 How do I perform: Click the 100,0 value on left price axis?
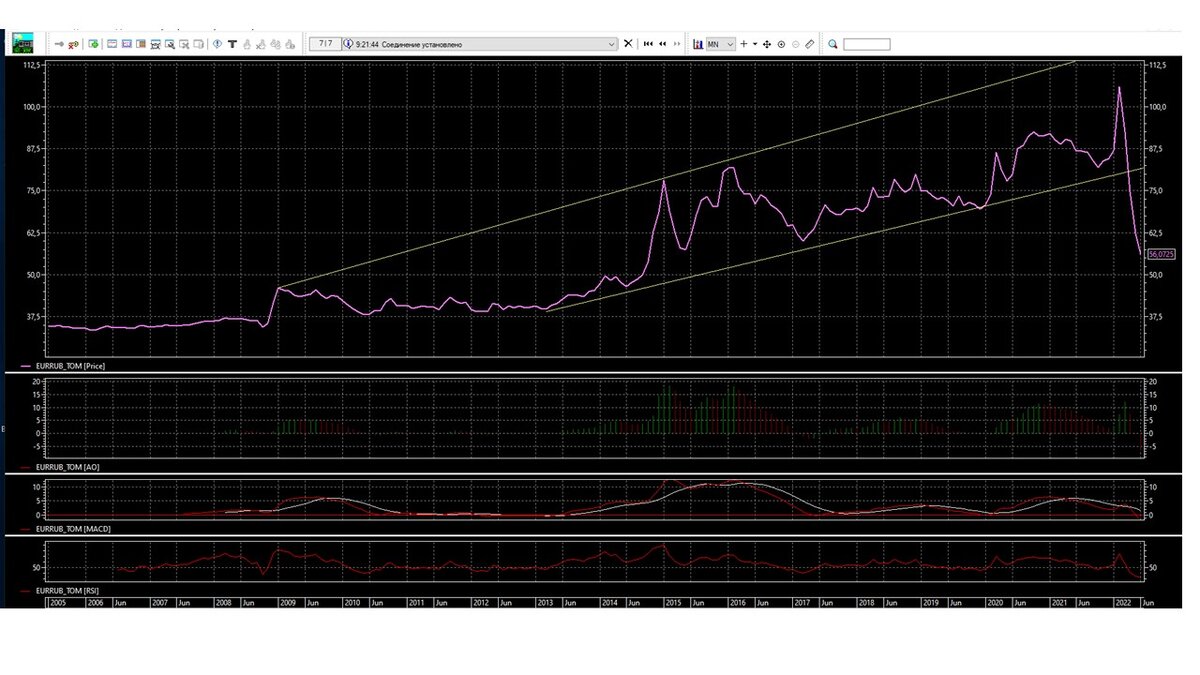click(31, 107)
